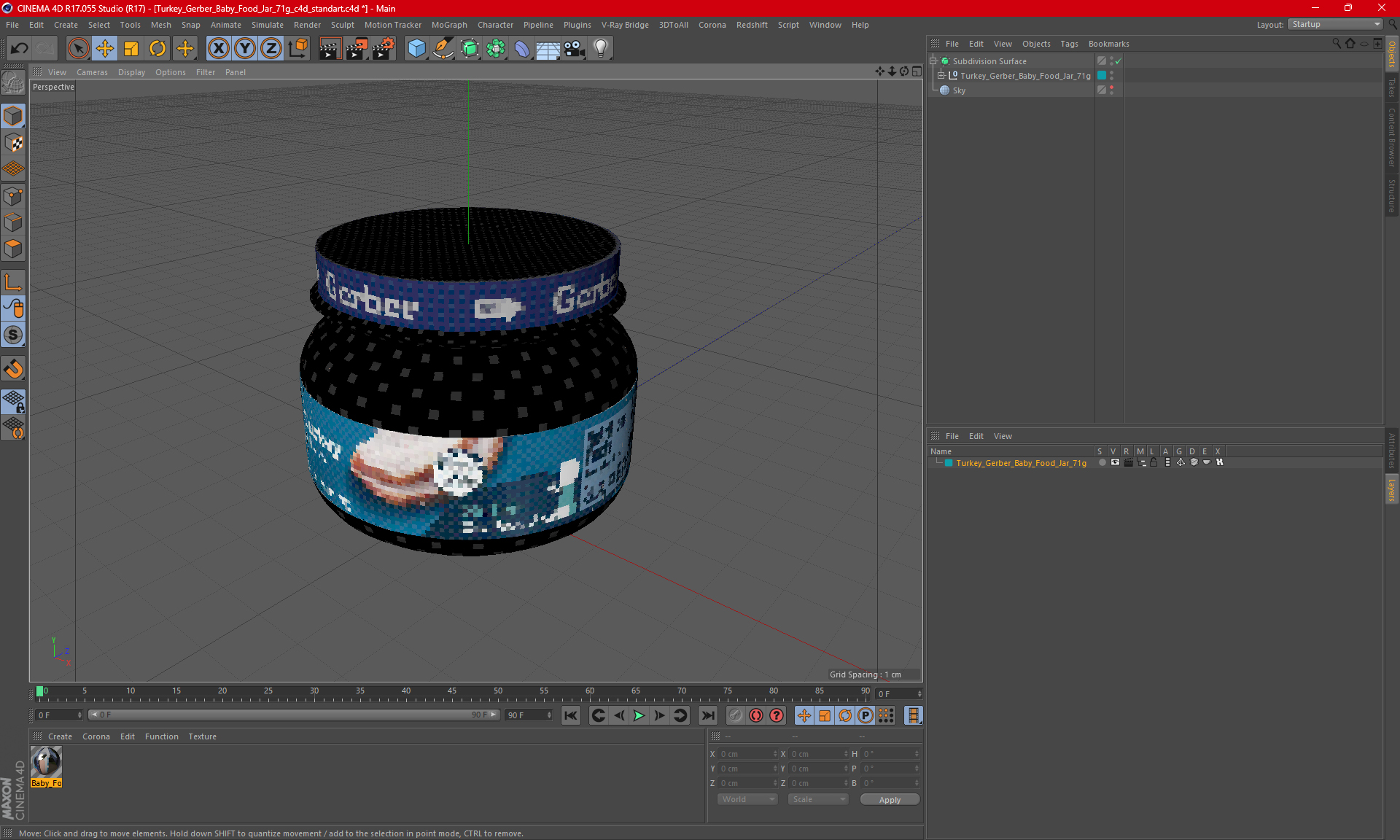This screenshot has width=1400, height=840.
Task: Select the Move tool in toolbar
Action: (x=105, y=49)
